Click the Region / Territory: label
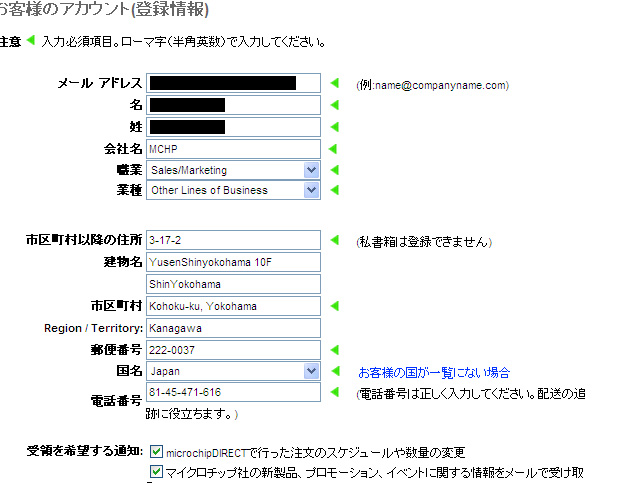 pos(94,328)
